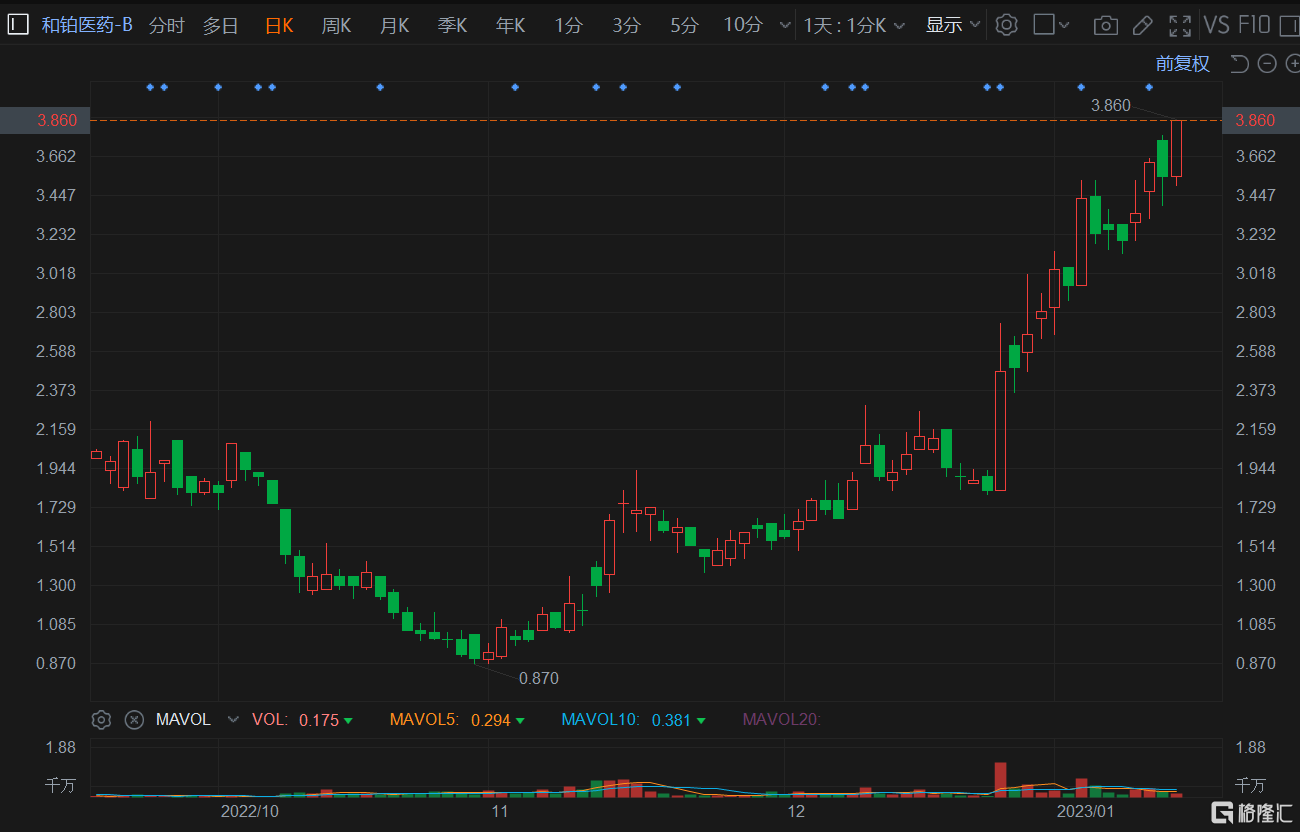Select the 日K daily candlestick tab

(x=279, y=25)
